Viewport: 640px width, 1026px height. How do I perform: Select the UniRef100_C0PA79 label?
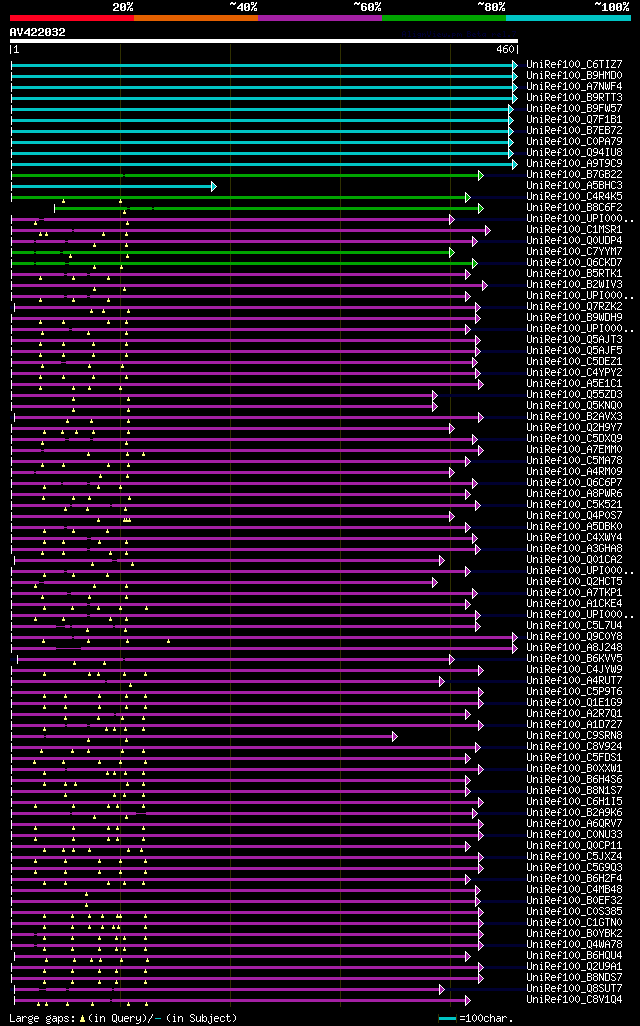[x=575, y=141]
